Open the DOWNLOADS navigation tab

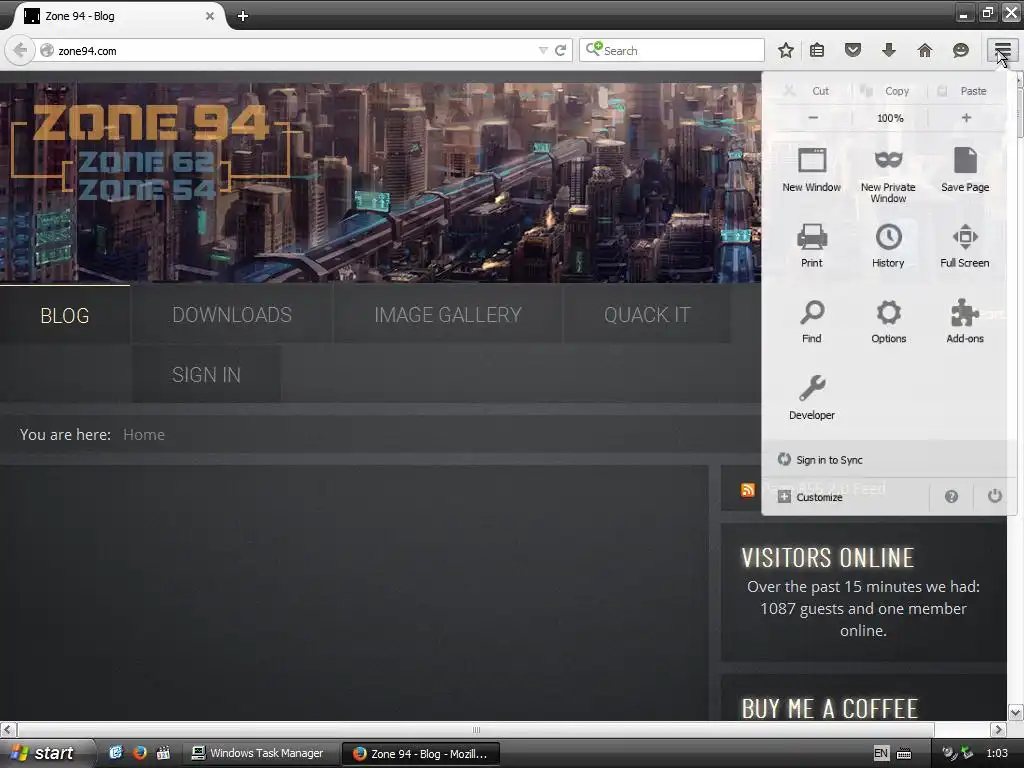click(x=232, y=315)
